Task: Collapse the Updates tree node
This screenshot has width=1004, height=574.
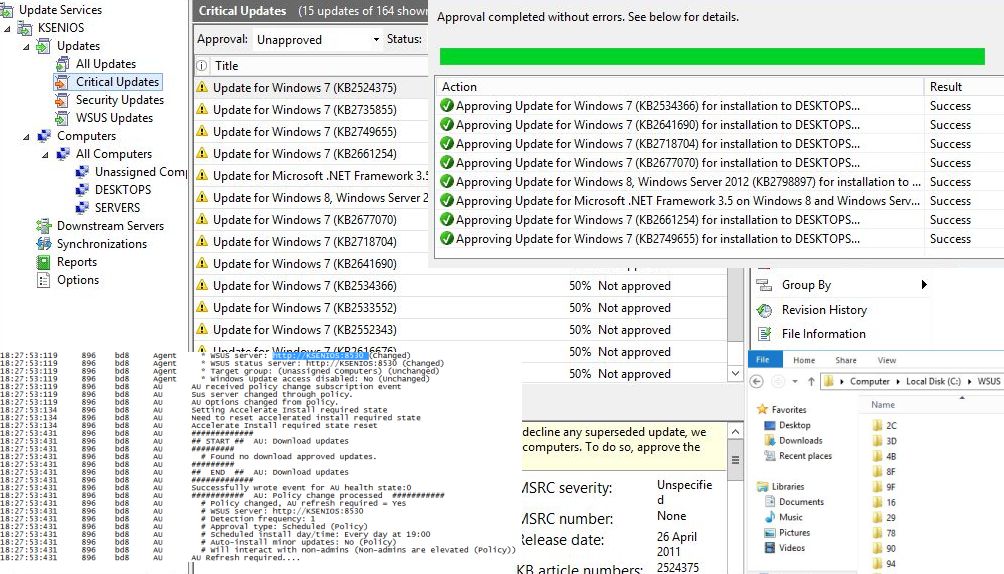Action: click(26, 47)
